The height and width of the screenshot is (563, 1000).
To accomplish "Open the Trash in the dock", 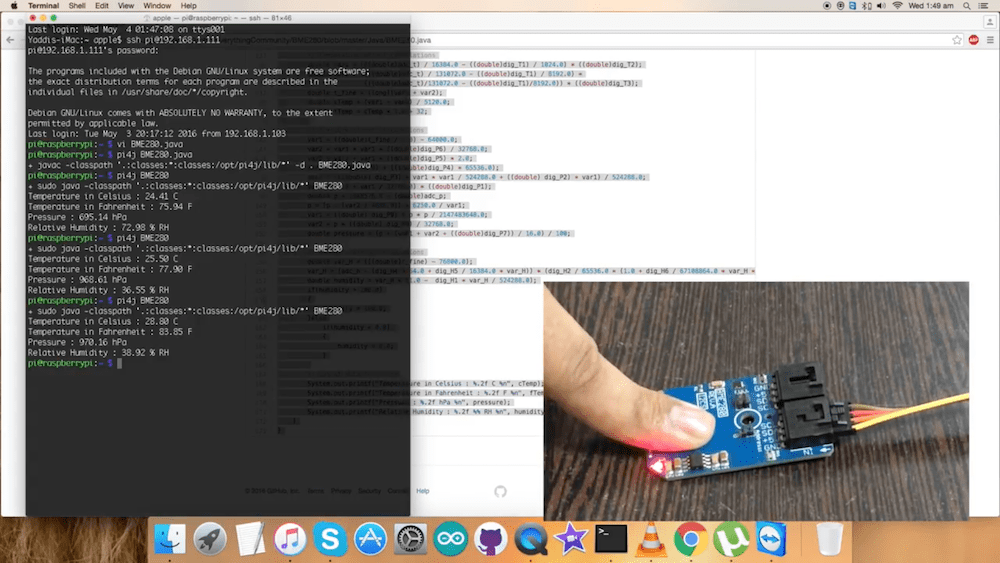I will pyautogui.click(x=830, y=539).
